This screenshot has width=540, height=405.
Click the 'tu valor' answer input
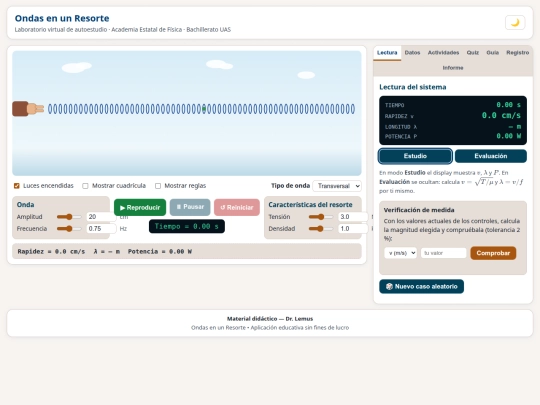[443, 253]
